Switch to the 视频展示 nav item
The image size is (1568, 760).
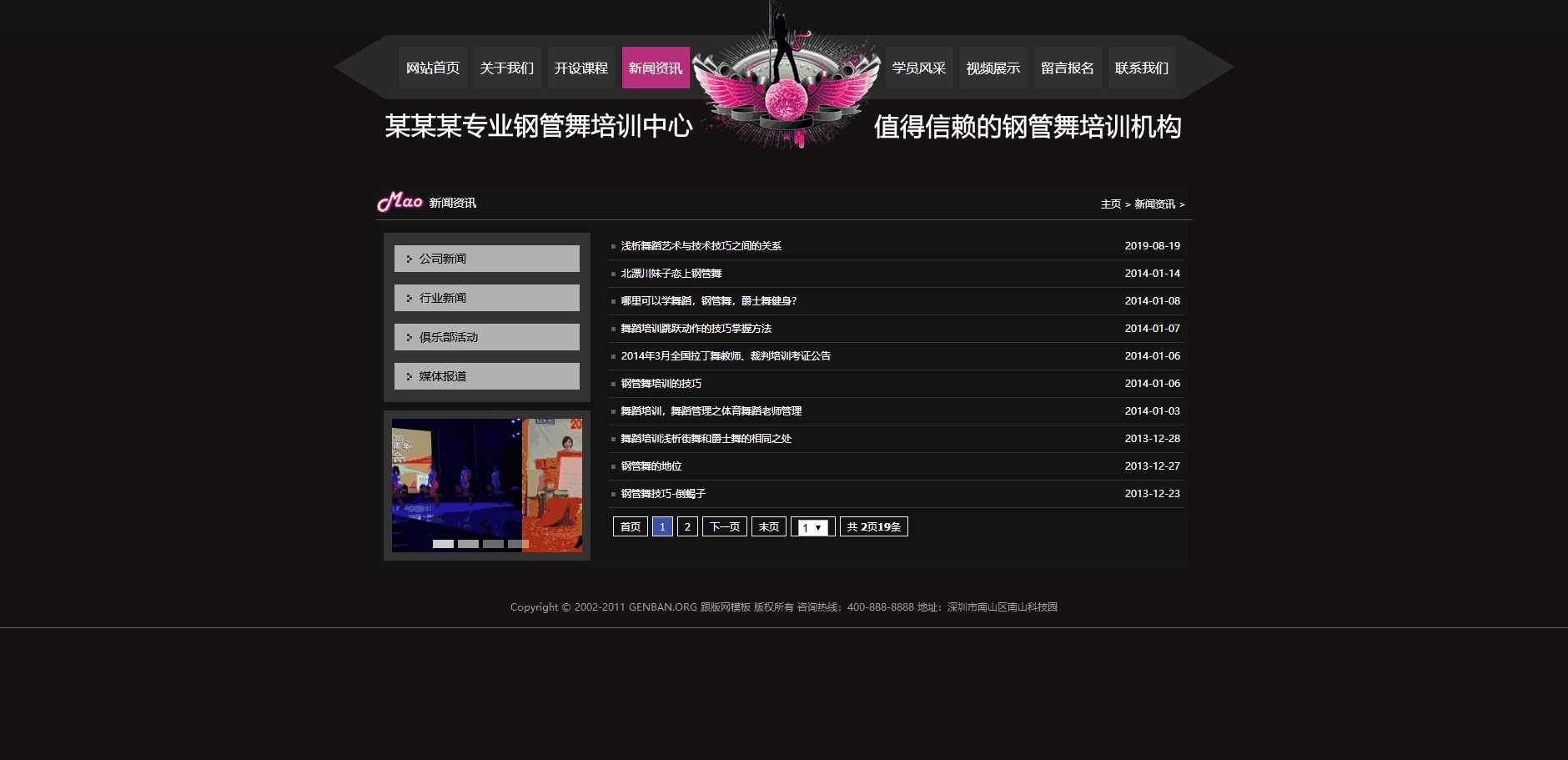click(x=993, y=68)
